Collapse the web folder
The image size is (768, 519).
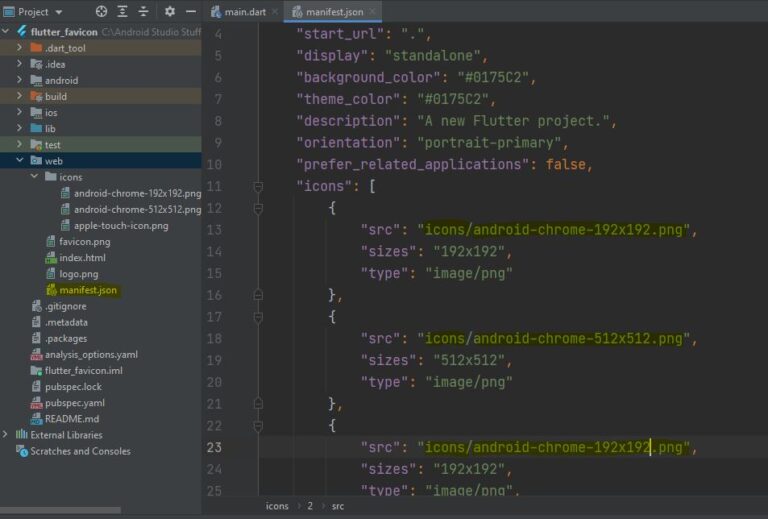point(20,160)
